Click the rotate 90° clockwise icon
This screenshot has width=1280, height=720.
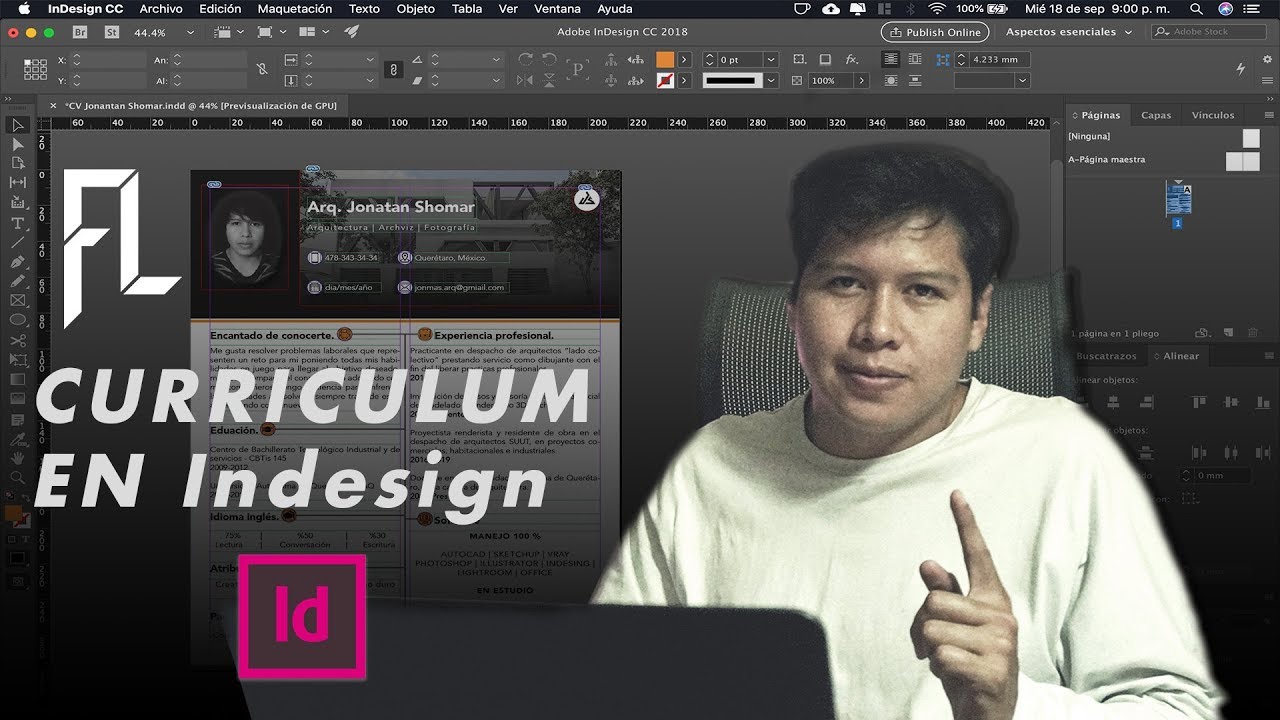(525, 60)
